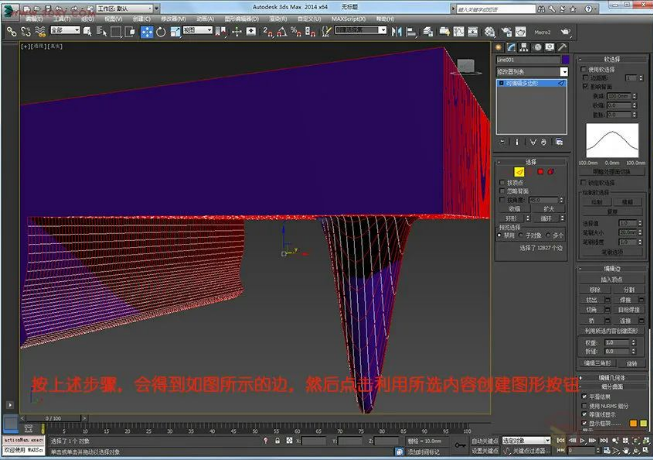
Task: Select the Edge sub-object level icon
Action: [520, 171]
